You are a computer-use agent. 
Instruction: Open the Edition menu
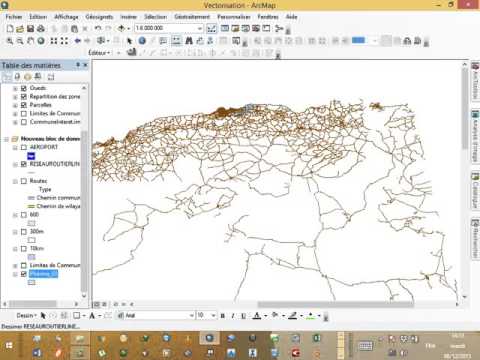38,17
